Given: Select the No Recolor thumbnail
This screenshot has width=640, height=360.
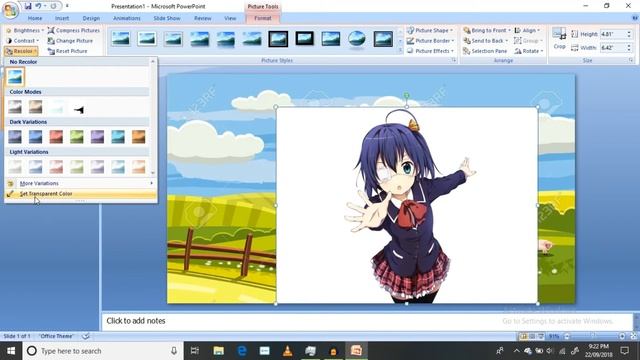Looking at the screenshot, I should tap(15, 77).
